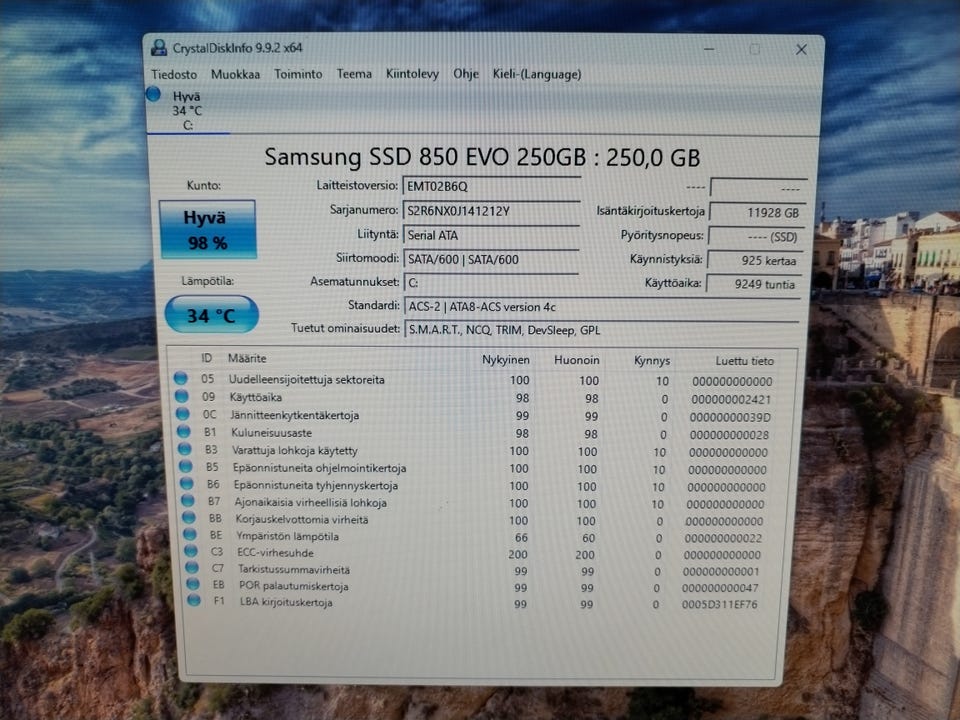Click status icon for B7 Ajonaikaisia virheellisiä lohkoja
The image size is (960, 720).
[x=189, y=501]
